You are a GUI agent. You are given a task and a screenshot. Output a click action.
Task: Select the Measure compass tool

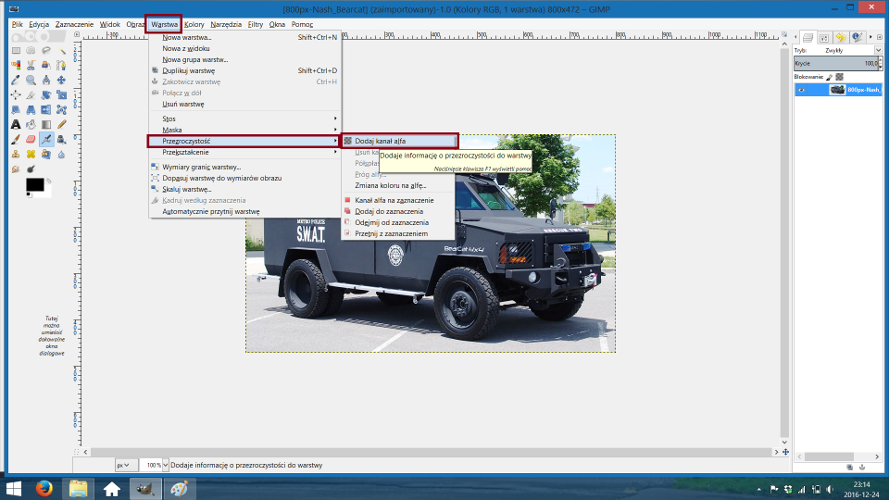click(46, 80)
